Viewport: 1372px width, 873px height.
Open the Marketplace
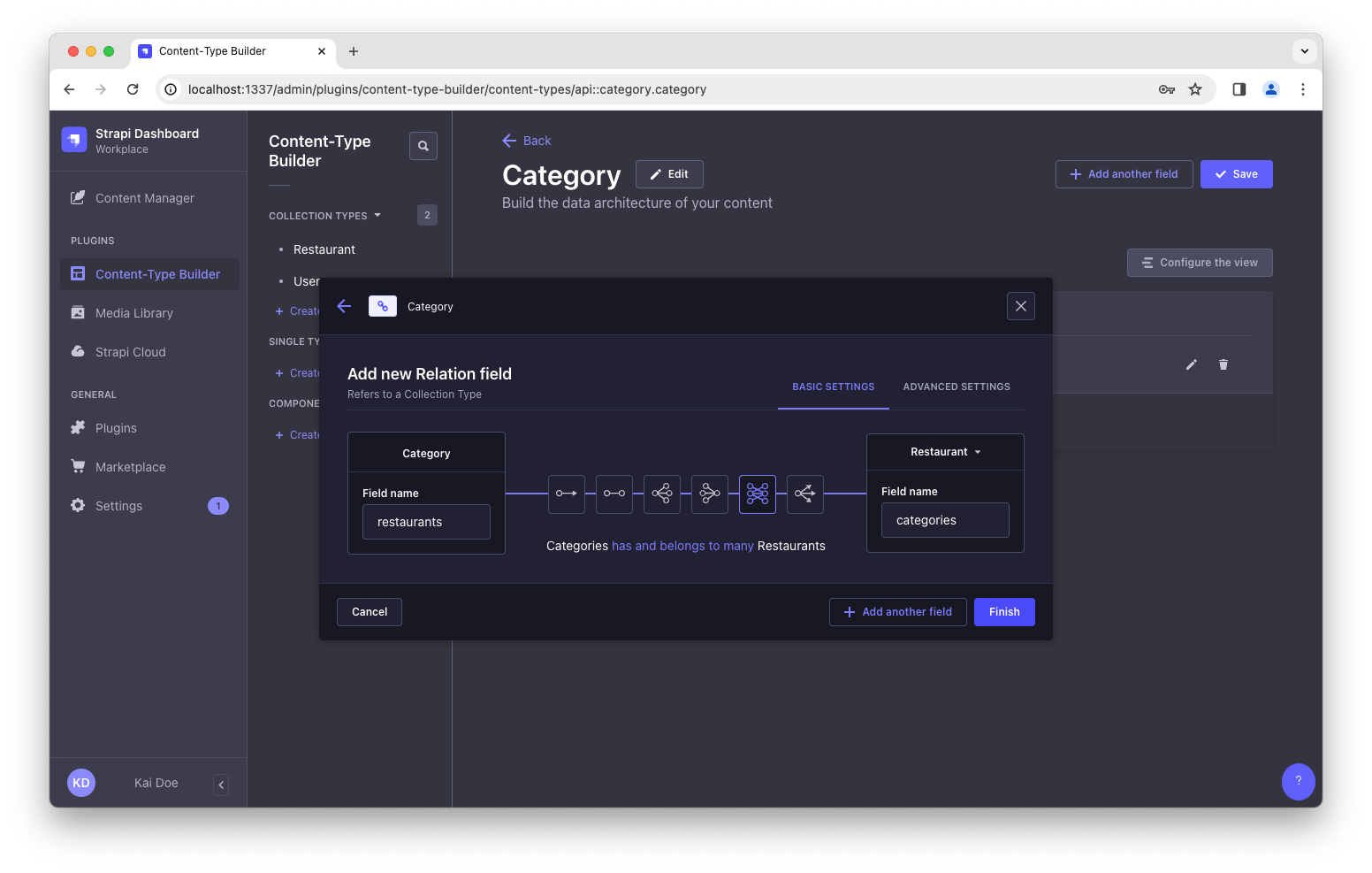click(130, 466)
